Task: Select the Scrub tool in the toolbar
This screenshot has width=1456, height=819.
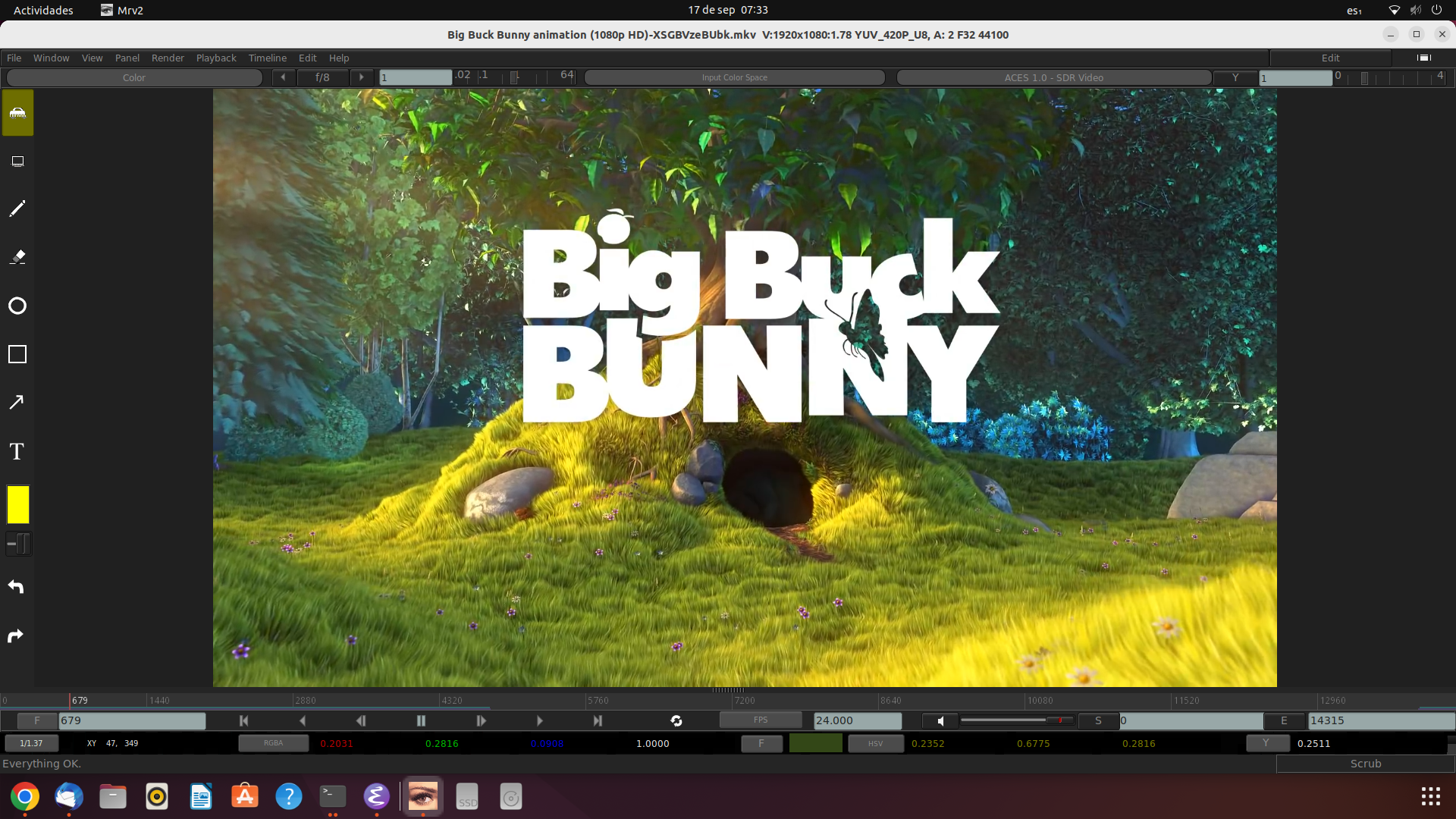Action: pos(17,113)
